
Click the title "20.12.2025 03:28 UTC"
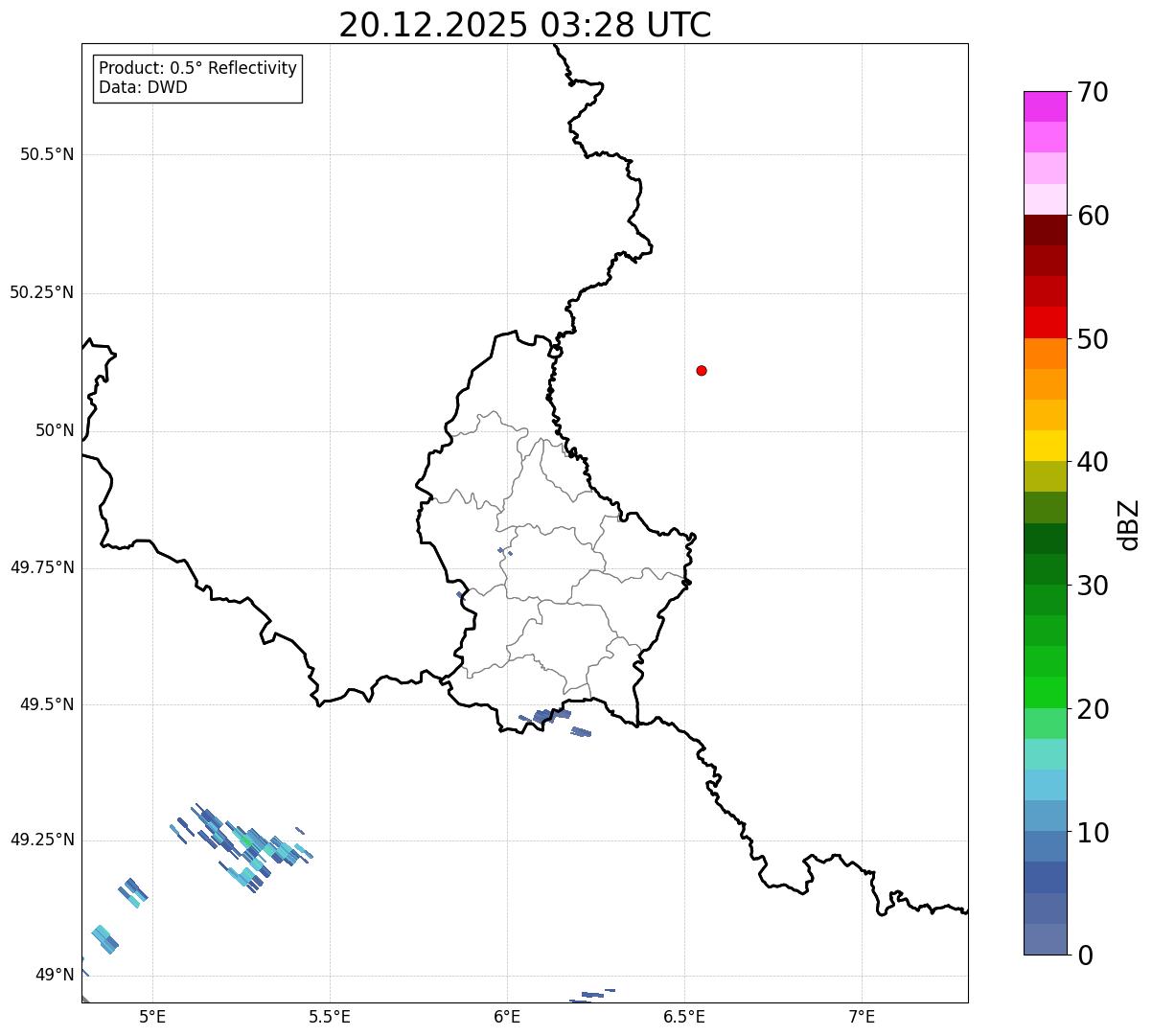click(x=525, y=25)
